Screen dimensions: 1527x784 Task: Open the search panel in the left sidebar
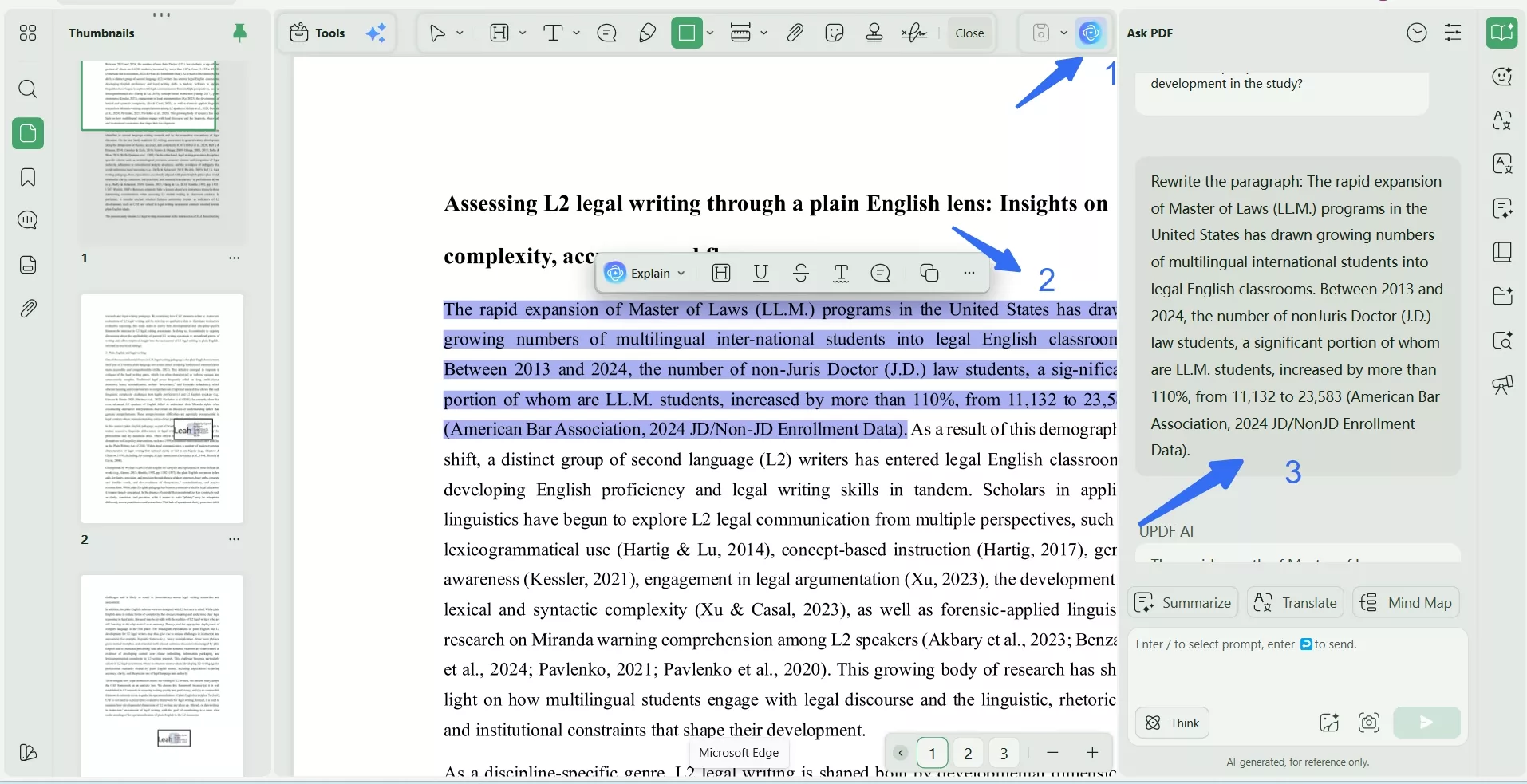coord(28,89)
